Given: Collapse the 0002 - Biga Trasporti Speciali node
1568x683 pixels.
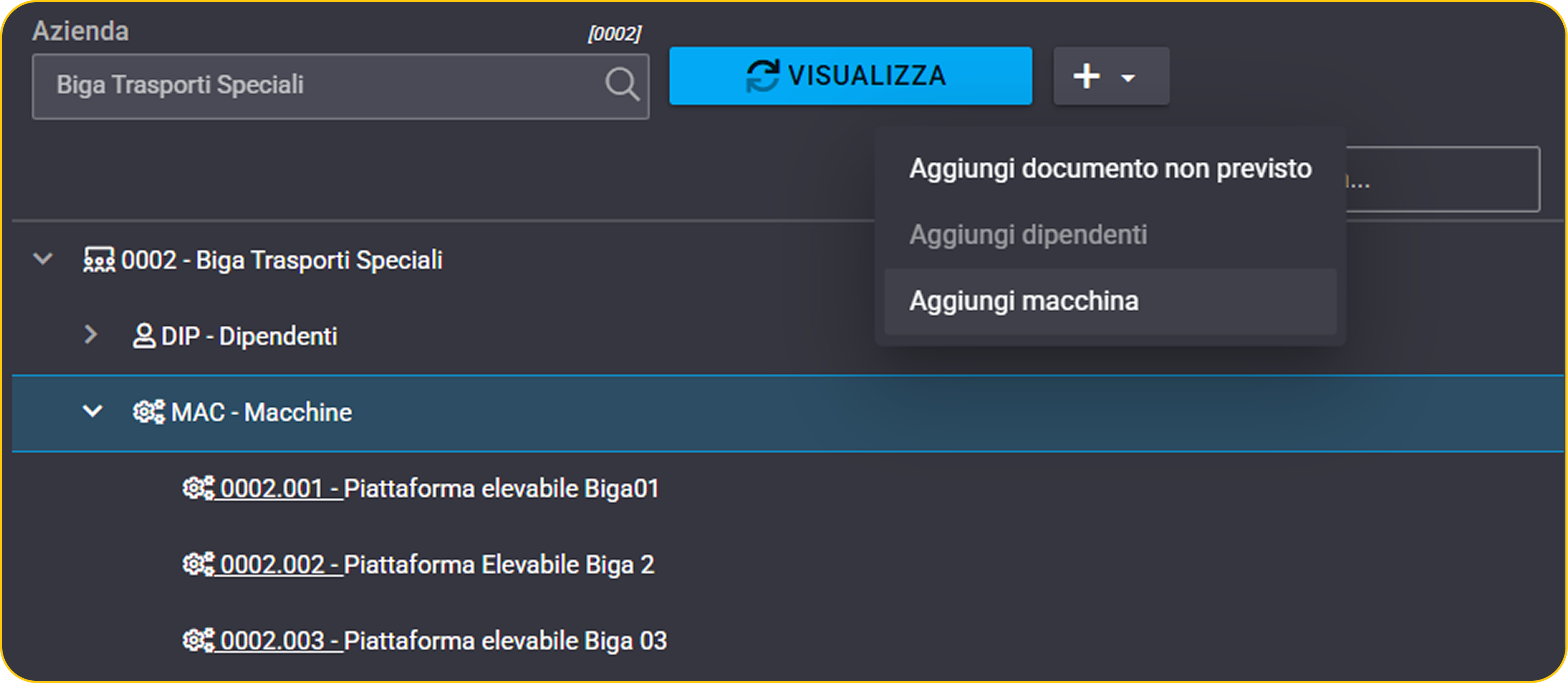Looking at the screenshot, I should coord(43,259).
